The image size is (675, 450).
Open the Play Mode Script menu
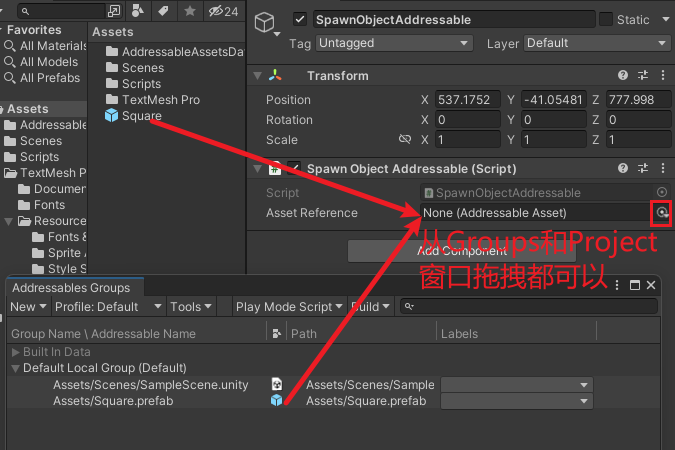(x=289, y=307)
